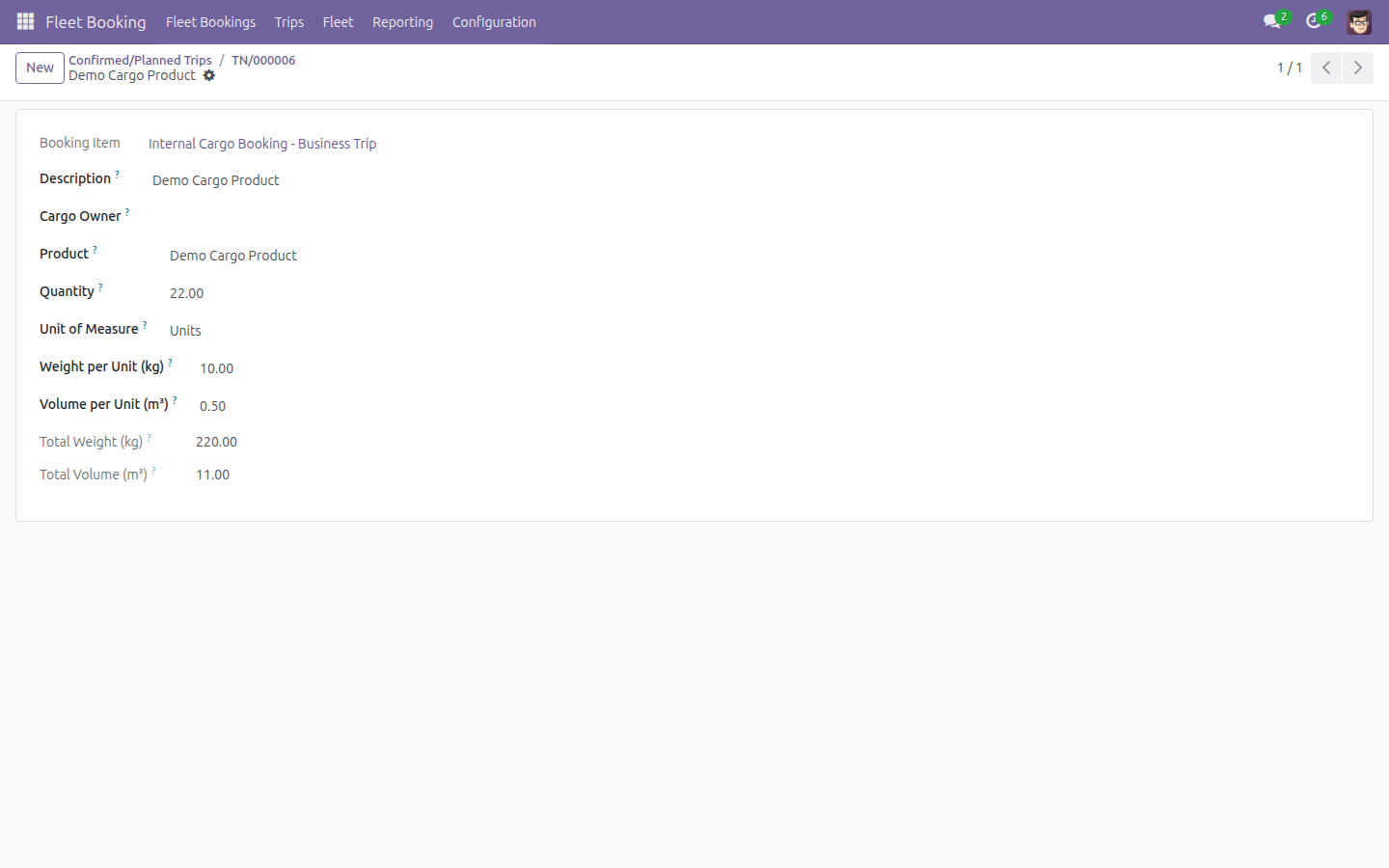
Task: Open the apps grid home menu
Action: [25, 21]
